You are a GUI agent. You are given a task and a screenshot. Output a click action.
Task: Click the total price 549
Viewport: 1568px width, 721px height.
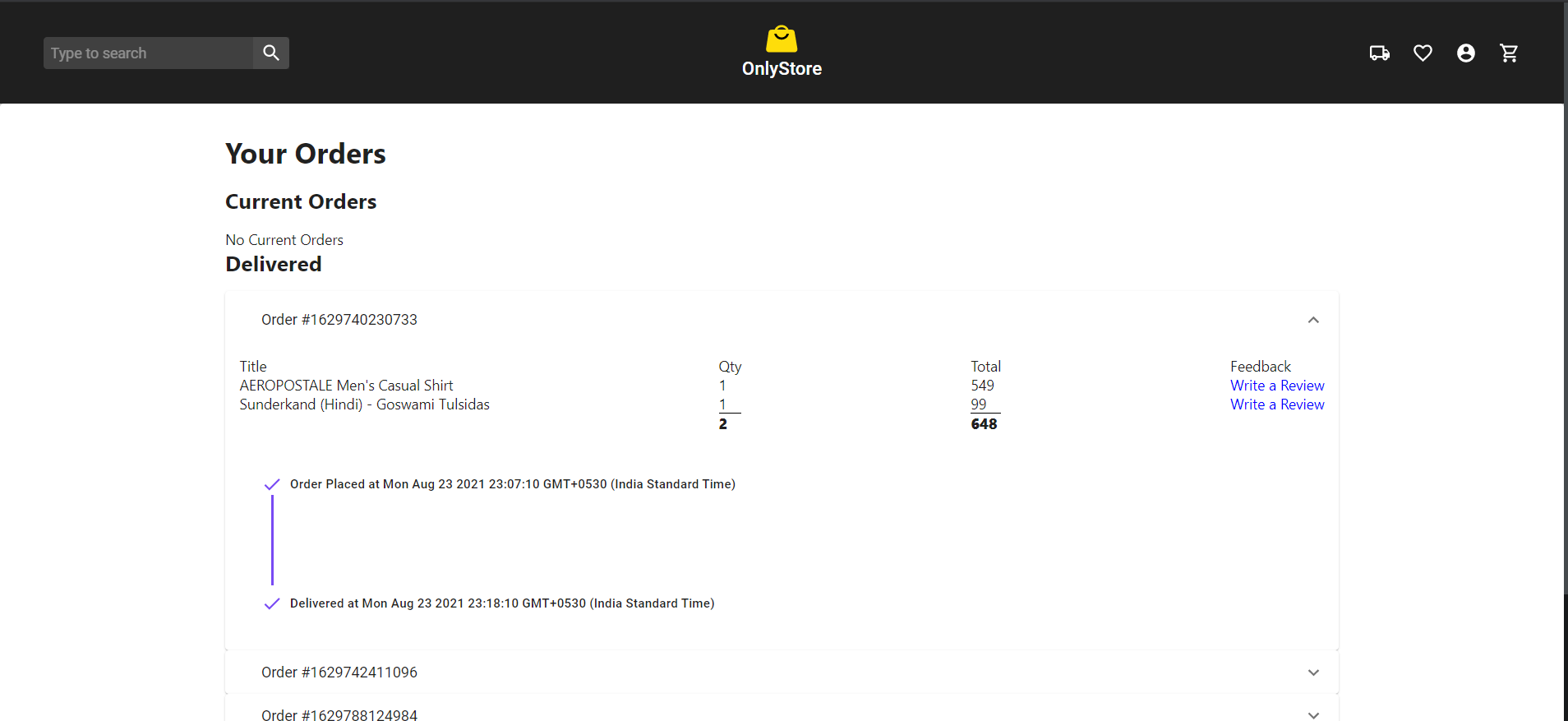pyautogui.click(x=982, y=386)
